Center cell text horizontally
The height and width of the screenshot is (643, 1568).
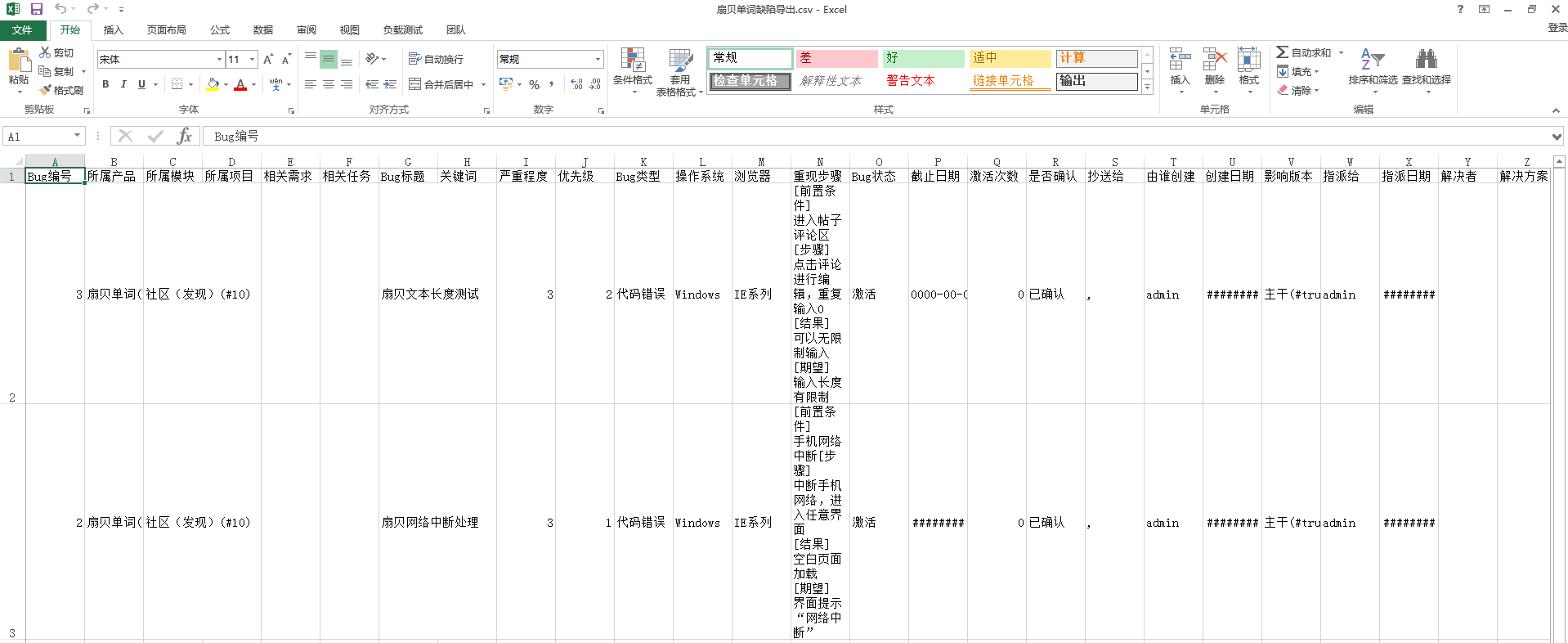[x=329, y=84]
